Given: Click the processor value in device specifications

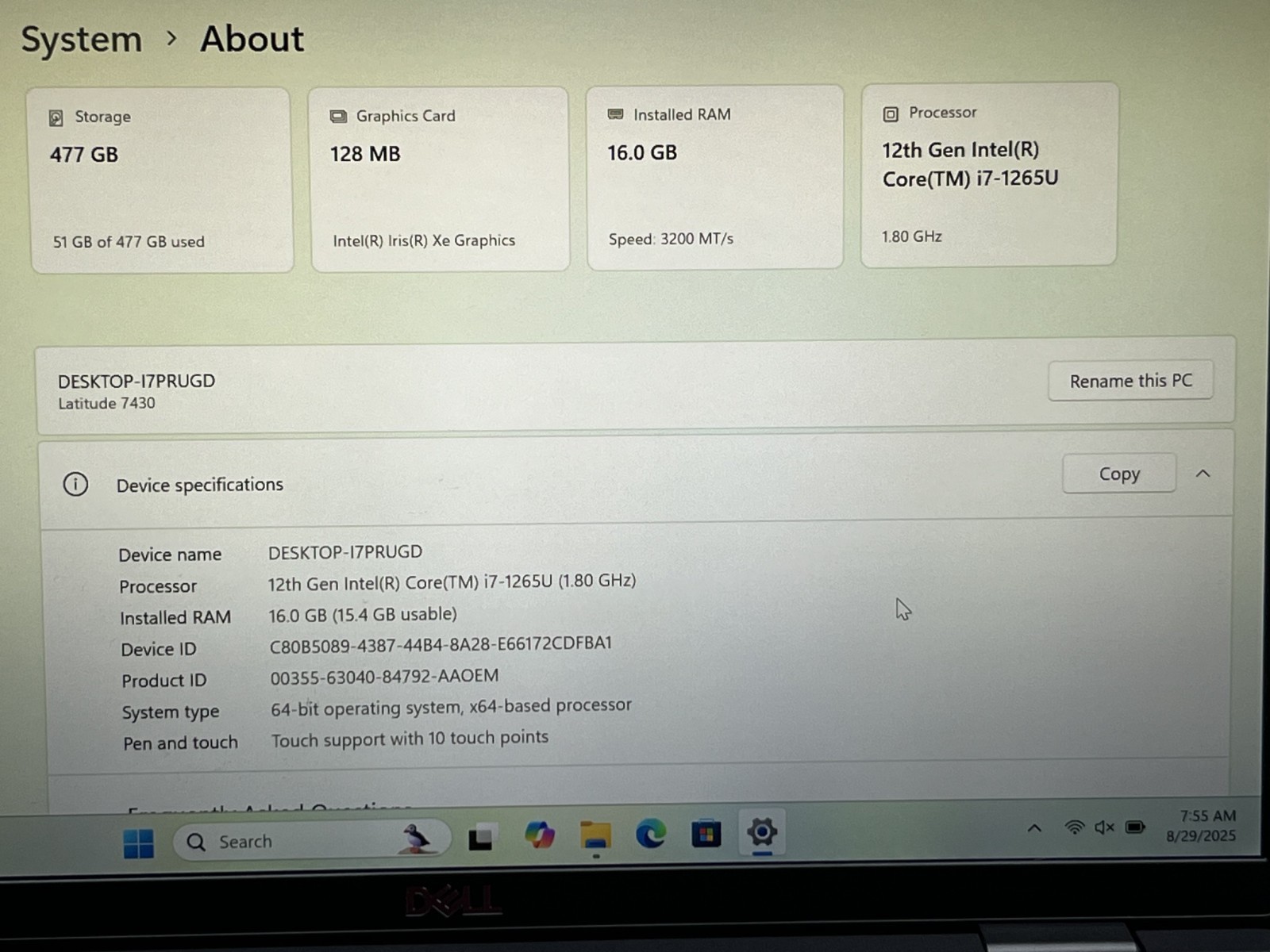Looking at the screenshot, I should coord(452,582).
